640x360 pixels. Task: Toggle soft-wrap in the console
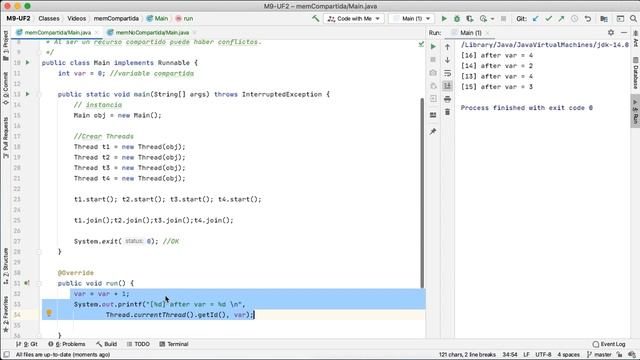[x=447, y=73]
